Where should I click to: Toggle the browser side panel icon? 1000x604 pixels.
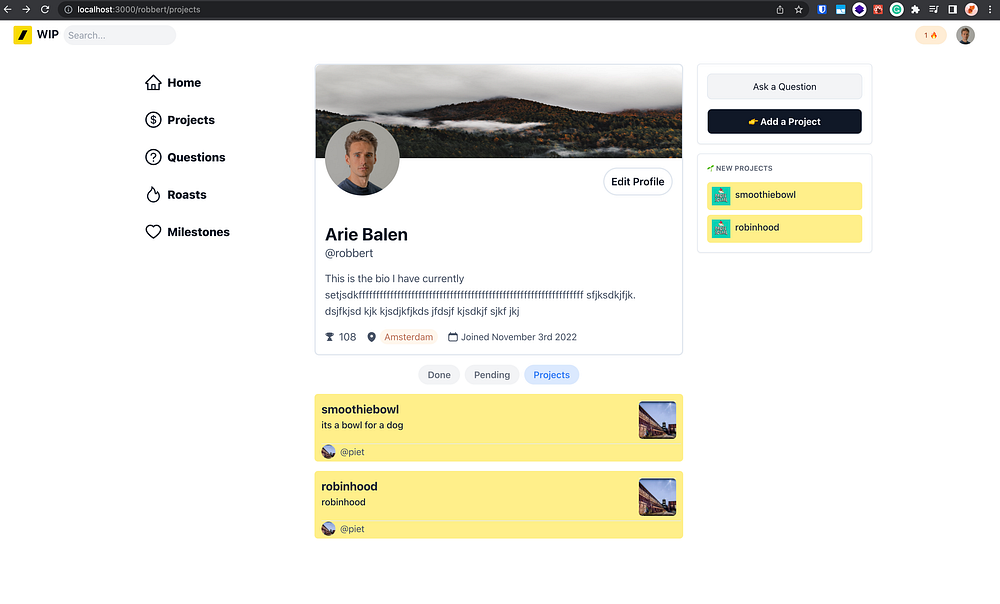tap(952, 10)
